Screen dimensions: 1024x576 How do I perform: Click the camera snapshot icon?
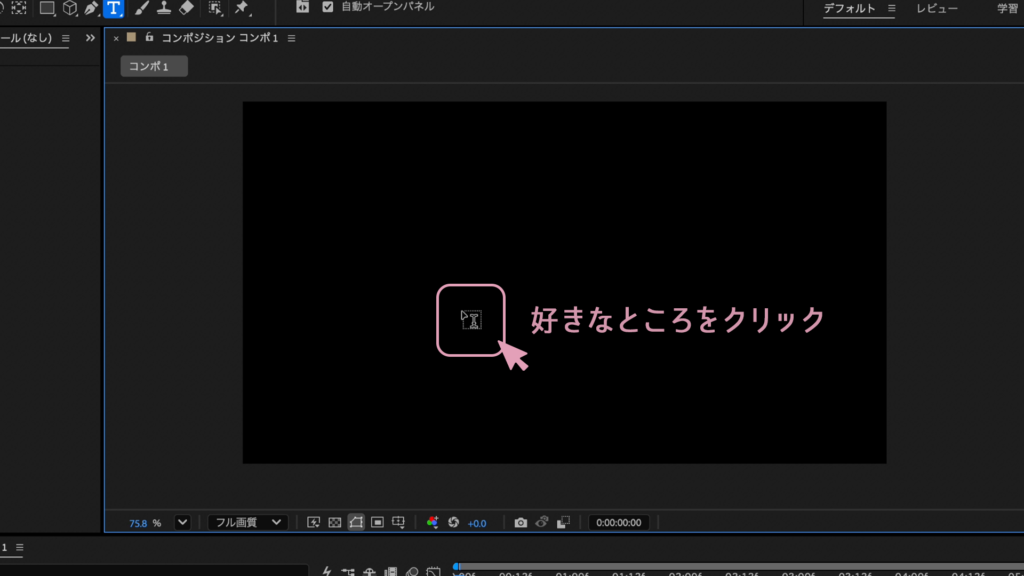click(x=520, y=522)
